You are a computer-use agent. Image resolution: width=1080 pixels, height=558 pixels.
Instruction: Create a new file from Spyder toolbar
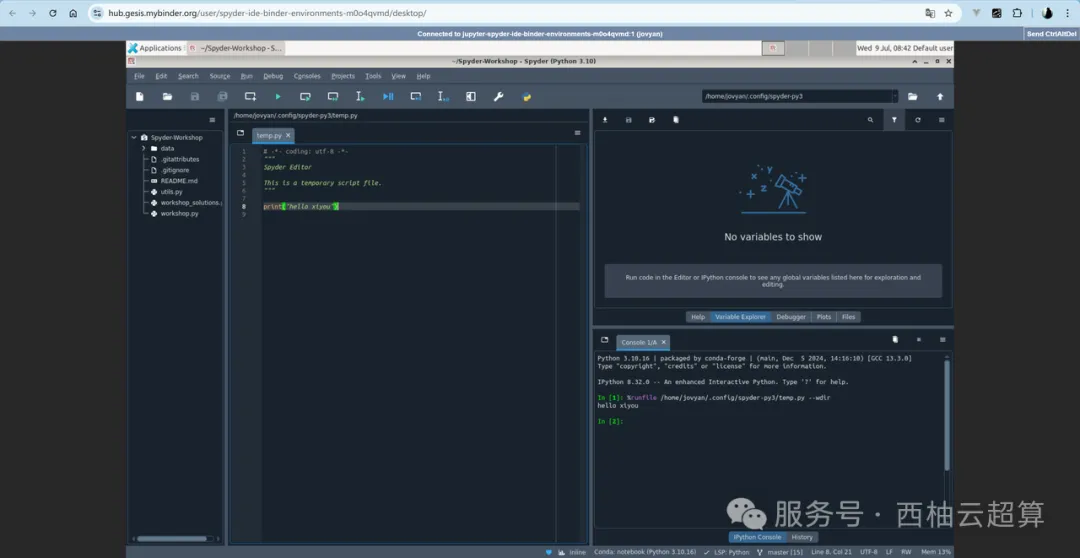coord(140,97)
